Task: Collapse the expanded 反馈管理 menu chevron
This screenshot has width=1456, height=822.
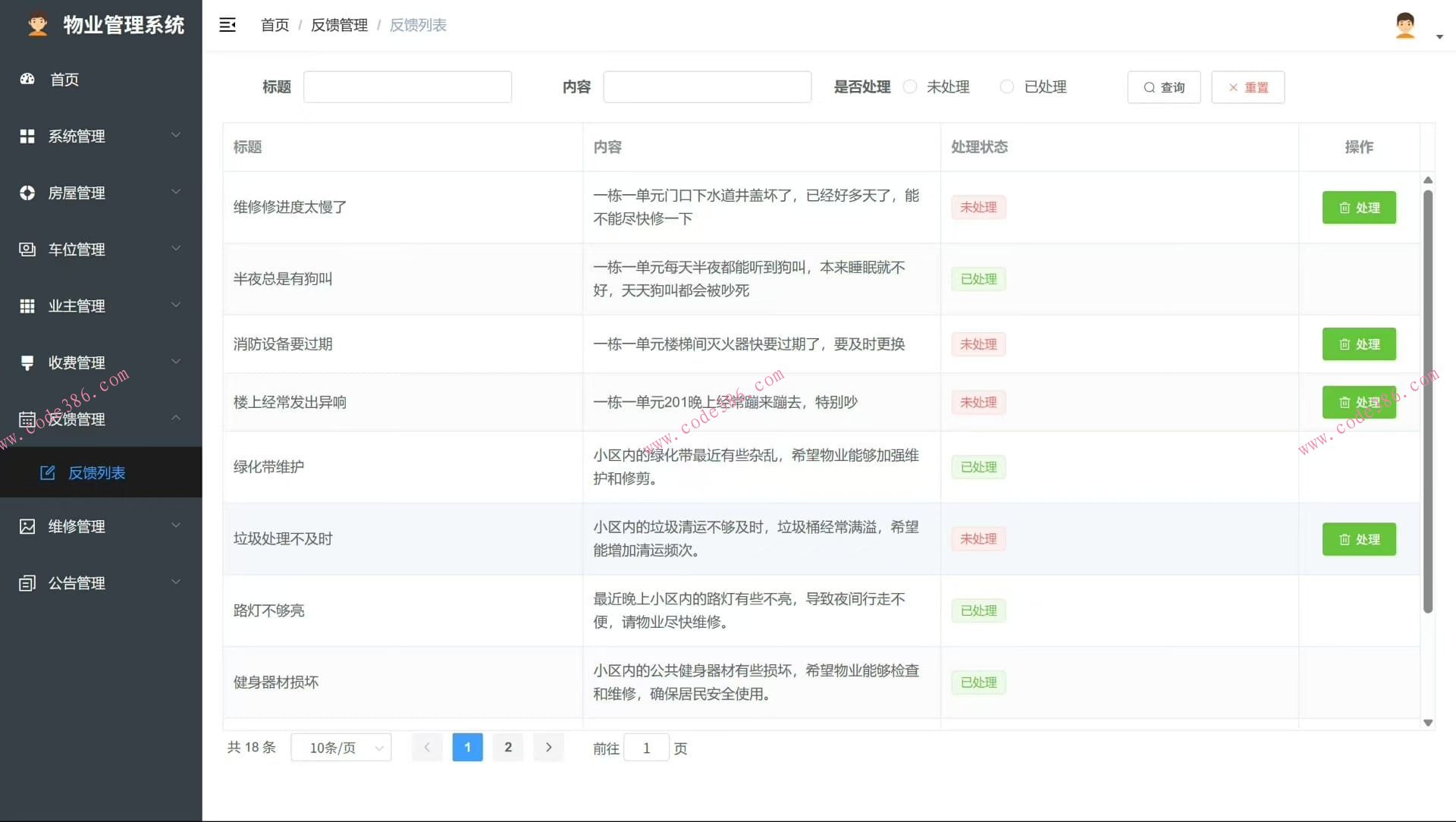Action: tap(176, 418)
